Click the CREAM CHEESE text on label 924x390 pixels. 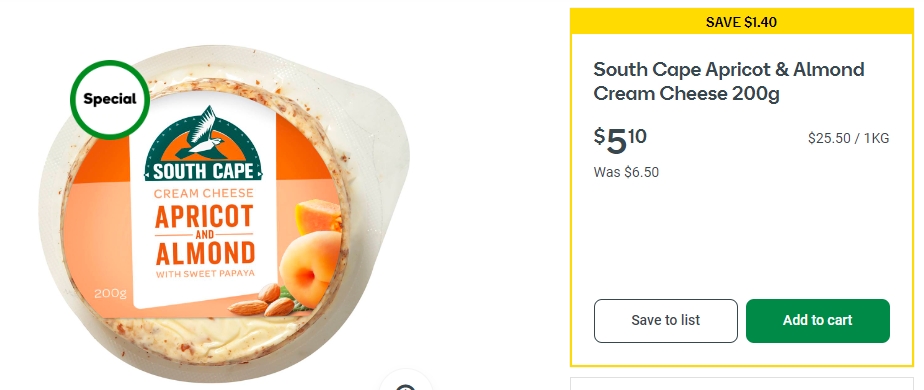pyautogui.click(x=204, y=193)
